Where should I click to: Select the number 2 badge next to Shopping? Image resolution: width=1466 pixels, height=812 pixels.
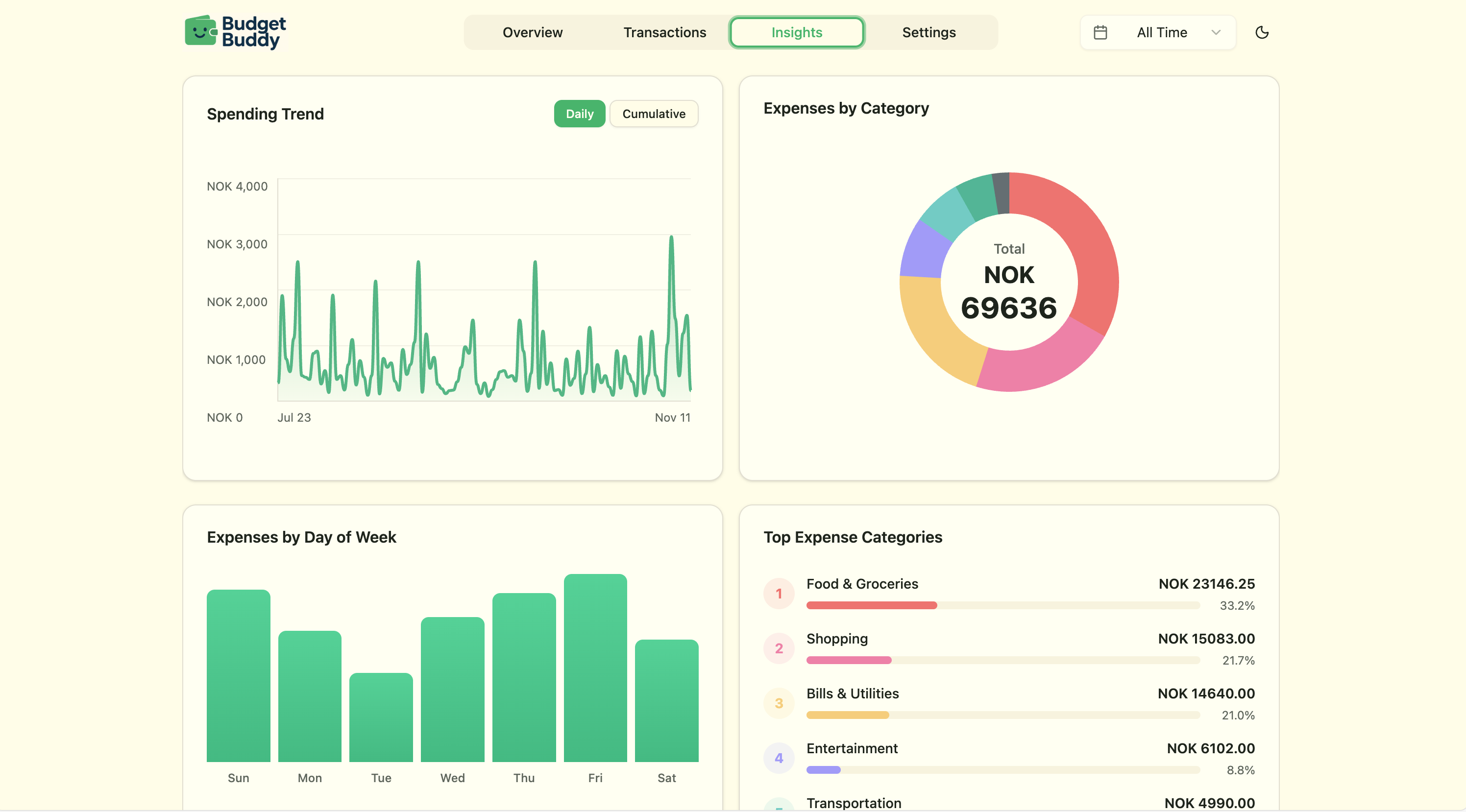coord(779,647)
